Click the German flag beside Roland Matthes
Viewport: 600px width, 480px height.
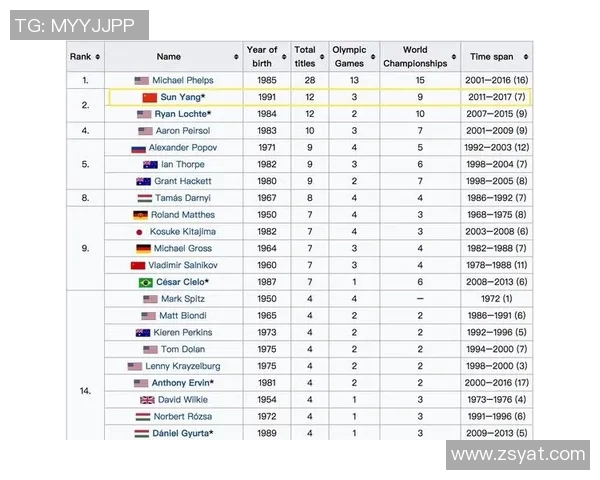point(140,215)
